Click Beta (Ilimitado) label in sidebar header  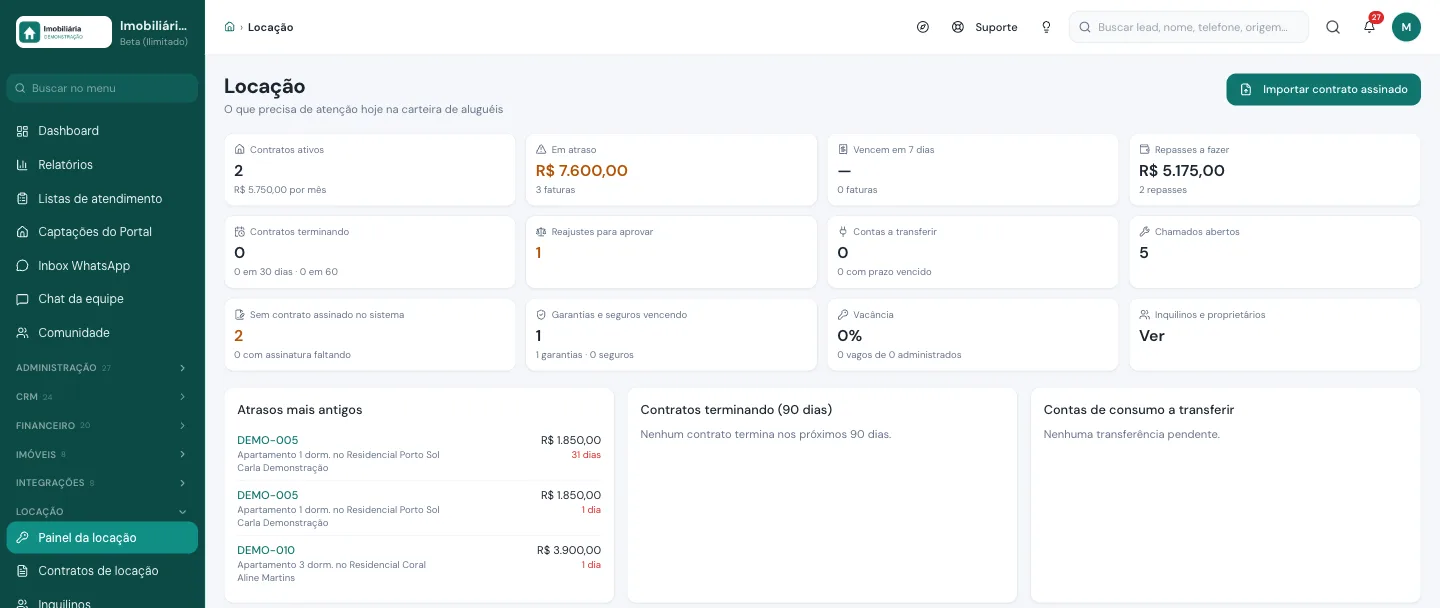tap(154, 42)
